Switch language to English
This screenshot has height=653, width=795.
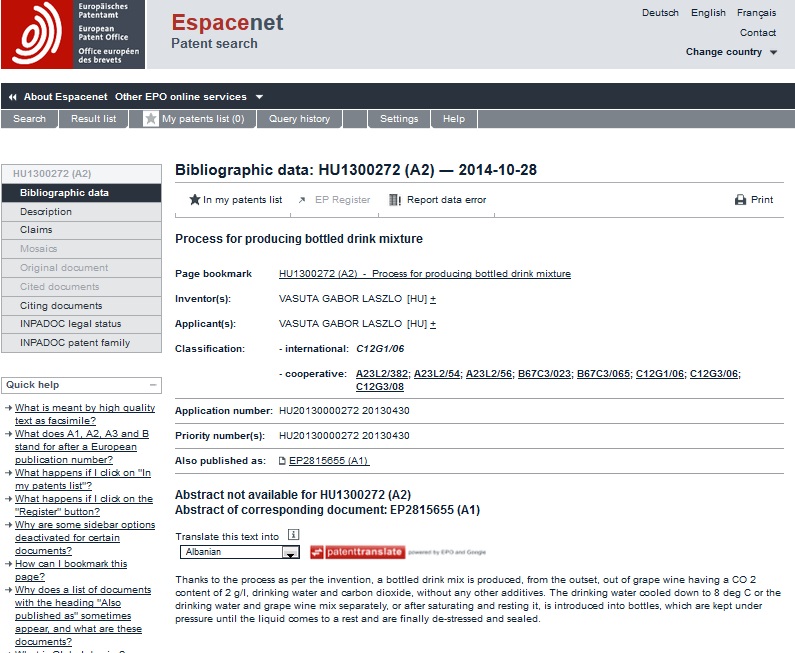708,13
